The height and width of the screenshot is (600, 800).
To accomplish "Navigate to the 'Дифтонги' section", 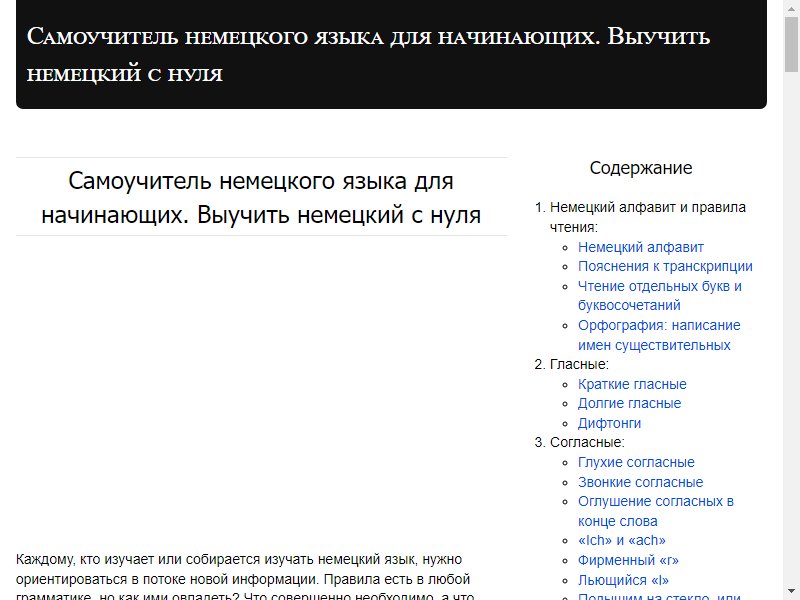I will 609,423.
